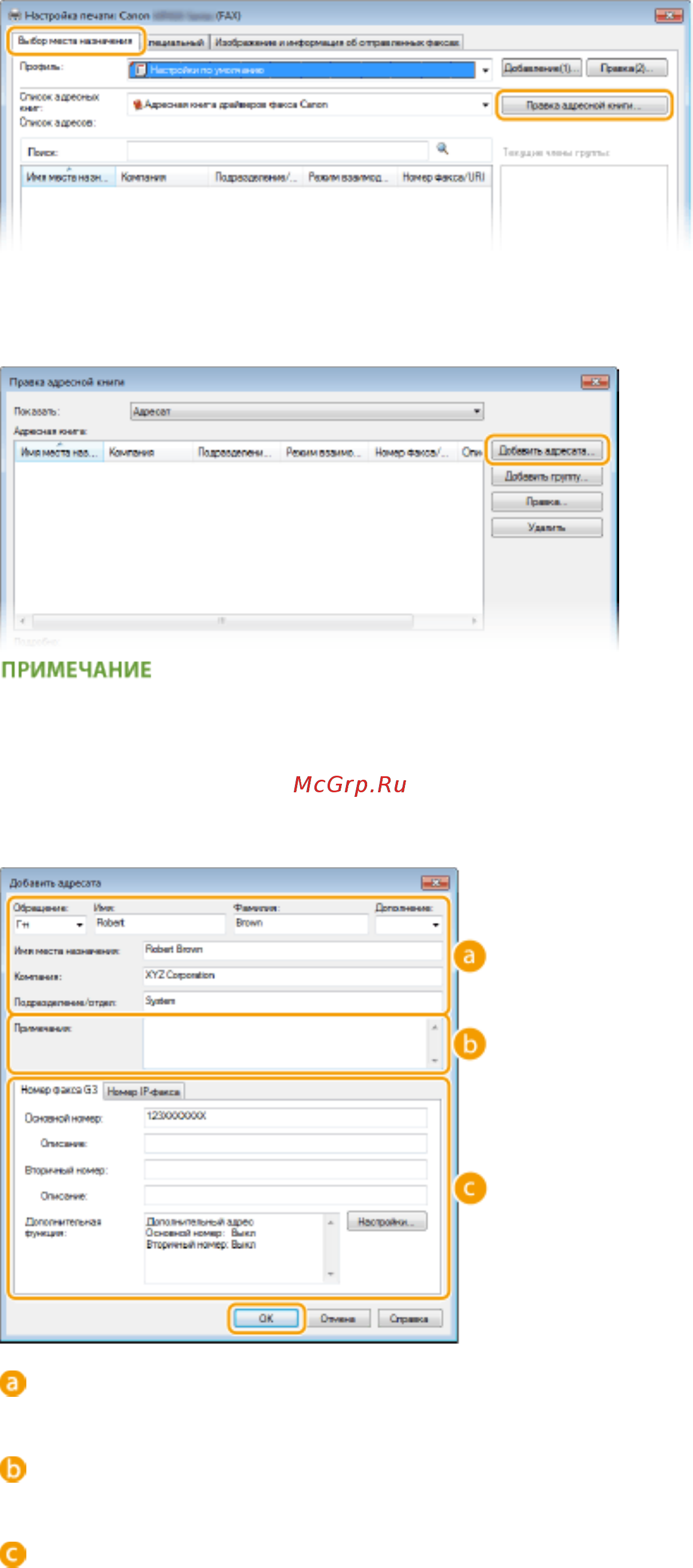
Task: Click the Add(1) profile button
Action: (541, 68)
